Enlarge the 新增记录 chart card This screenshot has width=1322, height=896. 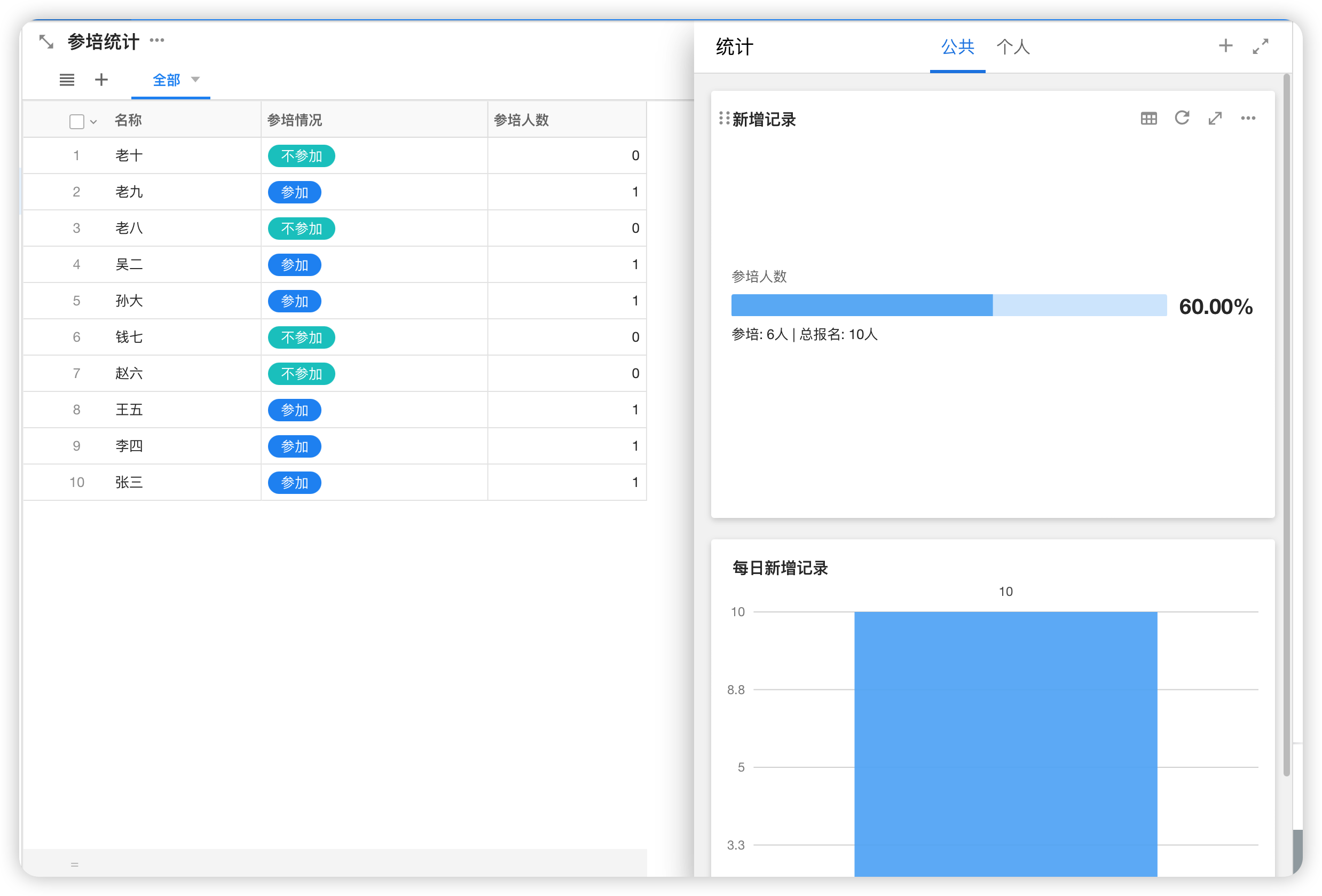[1215, 119]
